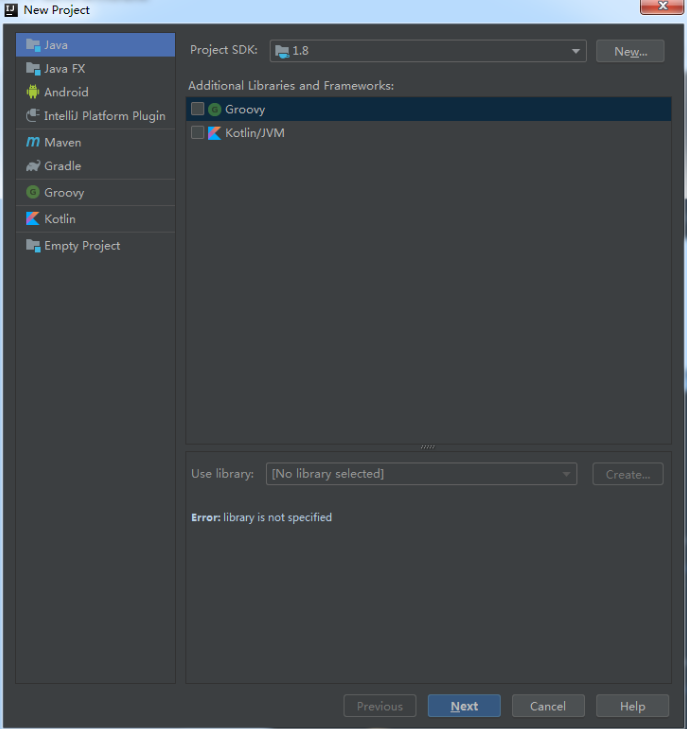
Task: Click the SDK folder icon in the Project SDK field
Action: pos(282,51)
